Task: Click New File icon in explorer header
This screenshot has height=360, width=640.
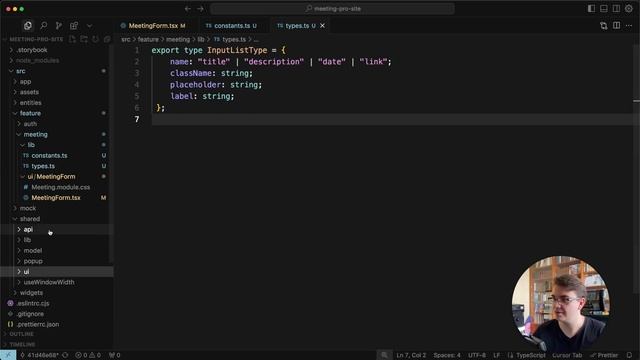Action: 72,39
